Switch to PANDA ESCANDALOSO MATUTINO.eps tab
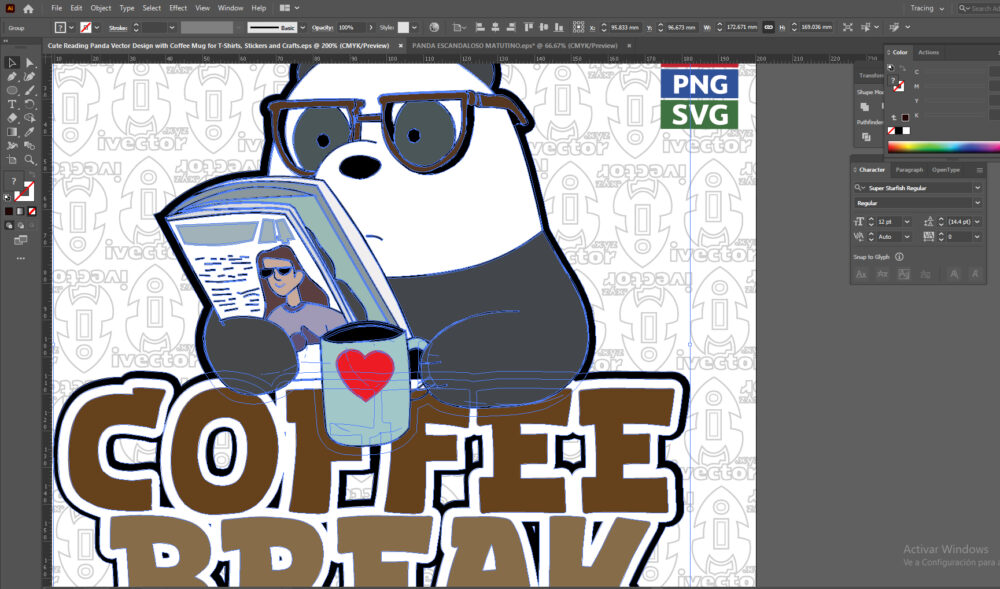The image size is (1000, 589). tap(515, 46)
